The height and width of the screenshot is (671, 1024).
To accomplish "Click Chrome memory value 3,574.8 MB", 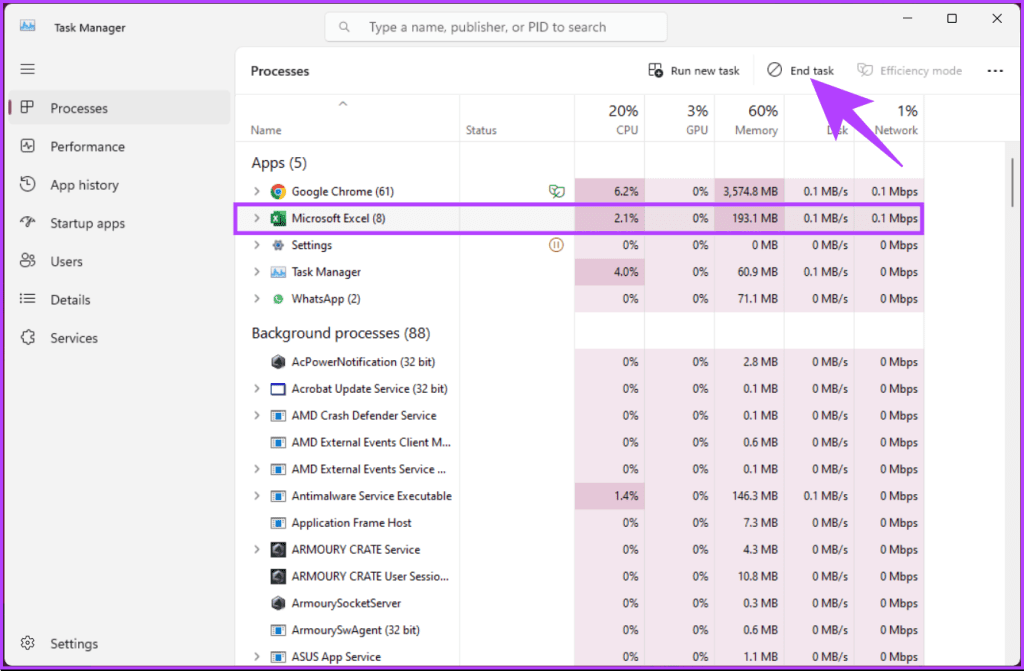I will pyautogui.click(x=750, y=191).
